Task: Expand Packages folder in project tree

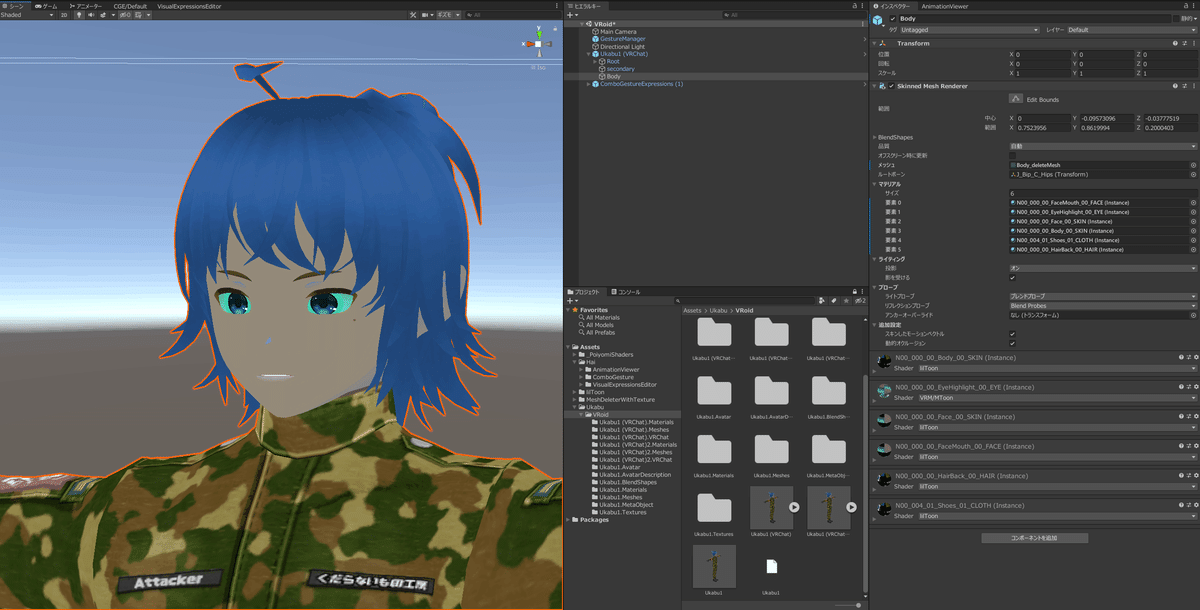Action: [568, 520]
